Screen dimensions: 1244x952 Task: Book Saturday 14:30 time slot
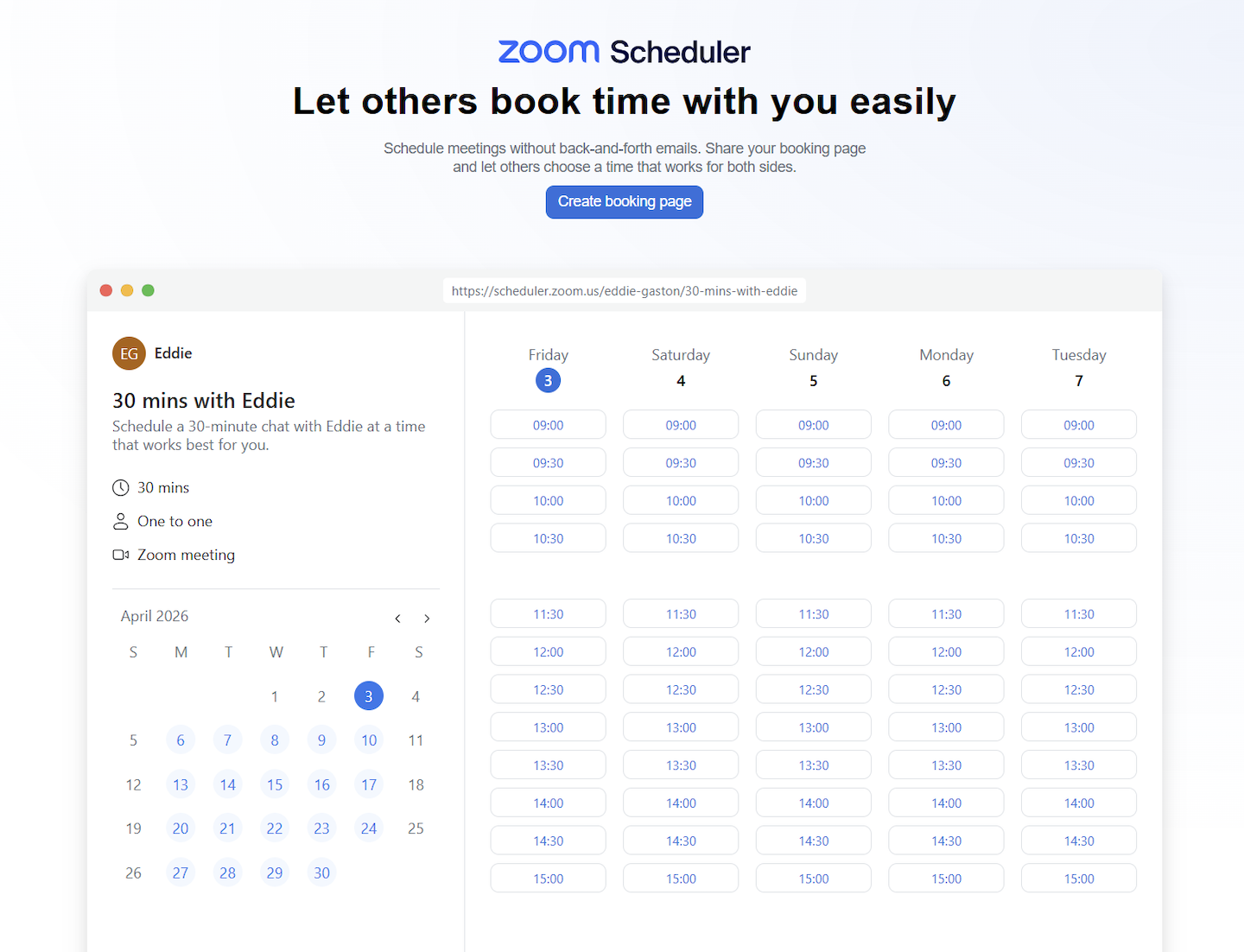coord(681,841)
